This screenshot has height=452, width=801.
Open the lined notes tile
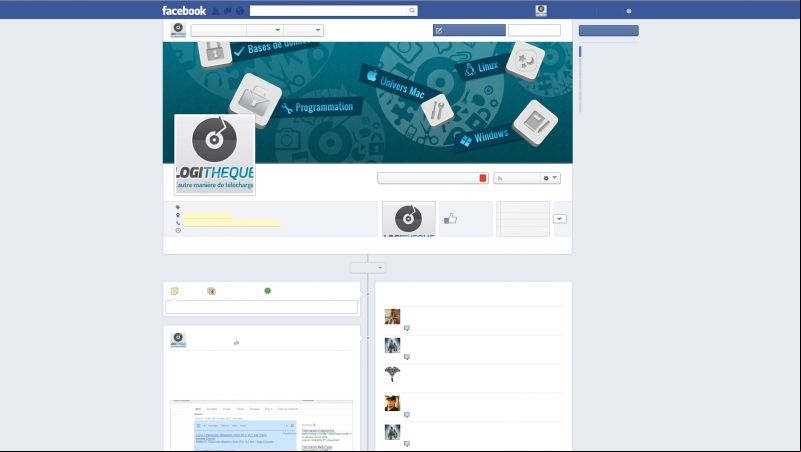(523, 219)
